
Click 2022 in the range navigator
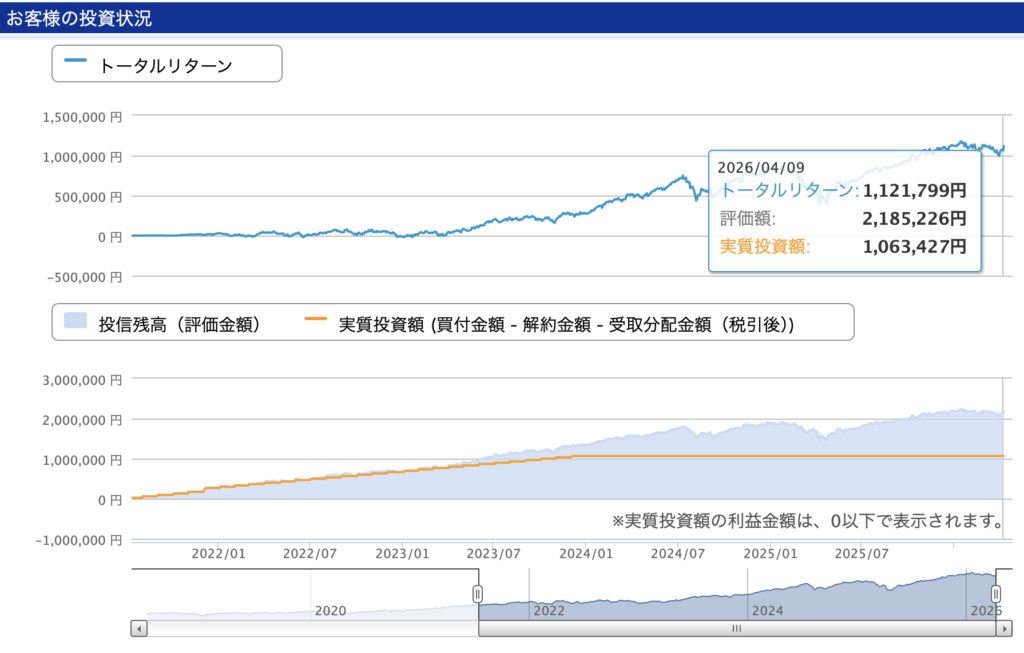(549, 610)
